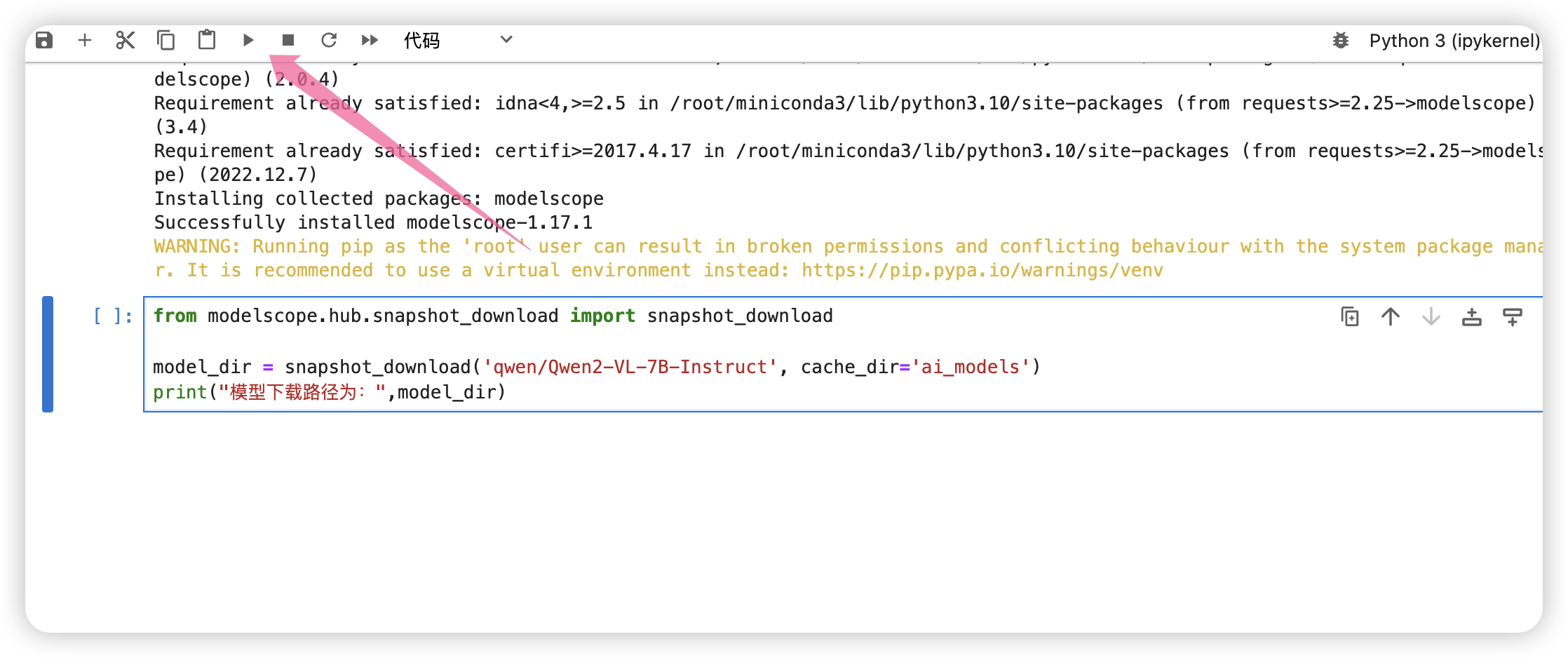
Task: Switch kernel via Python 3 (ipykernel) label
Action: point(1453,41)
